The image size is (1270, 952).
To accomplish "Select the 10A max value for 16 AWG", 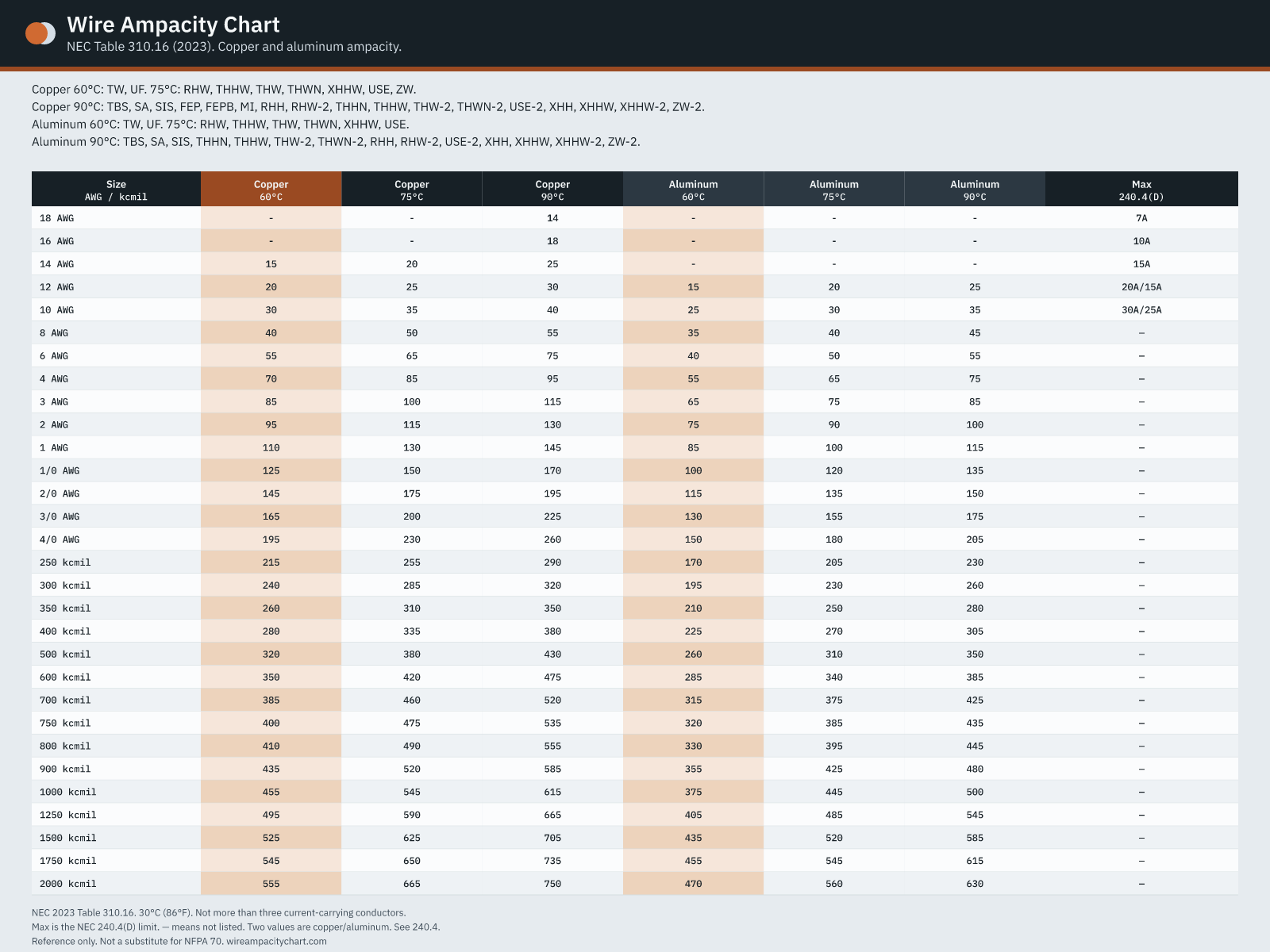I will coord(1141,241).
